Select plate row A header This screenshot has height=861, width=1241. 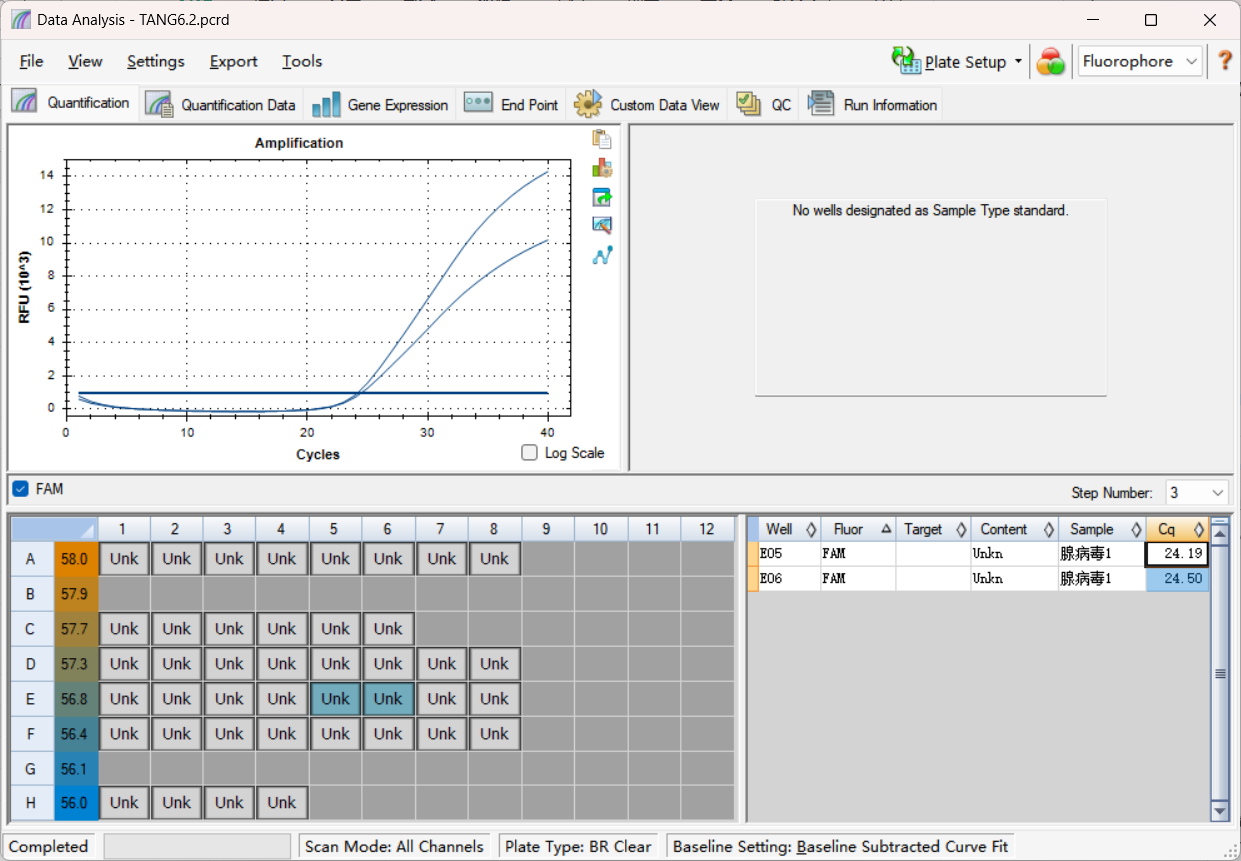32,559
